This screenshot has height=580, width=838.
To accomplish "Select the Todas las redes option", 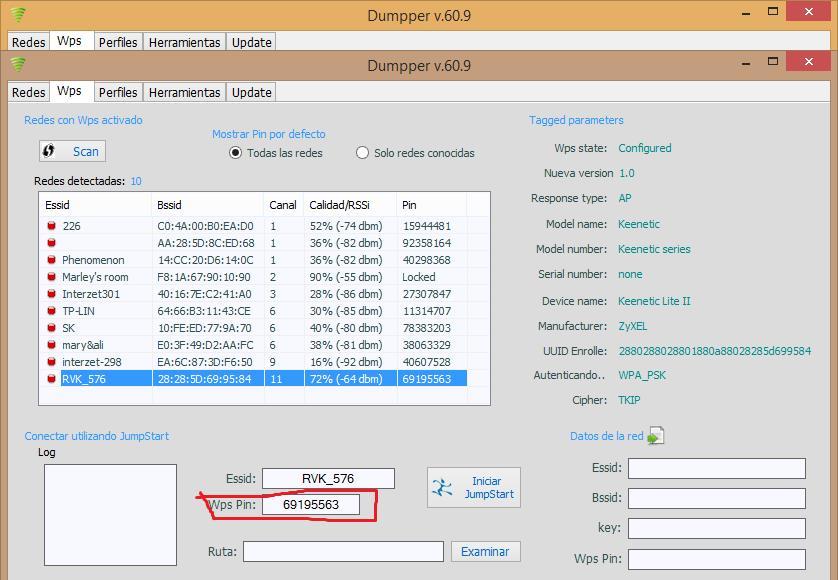I will 276,153.
